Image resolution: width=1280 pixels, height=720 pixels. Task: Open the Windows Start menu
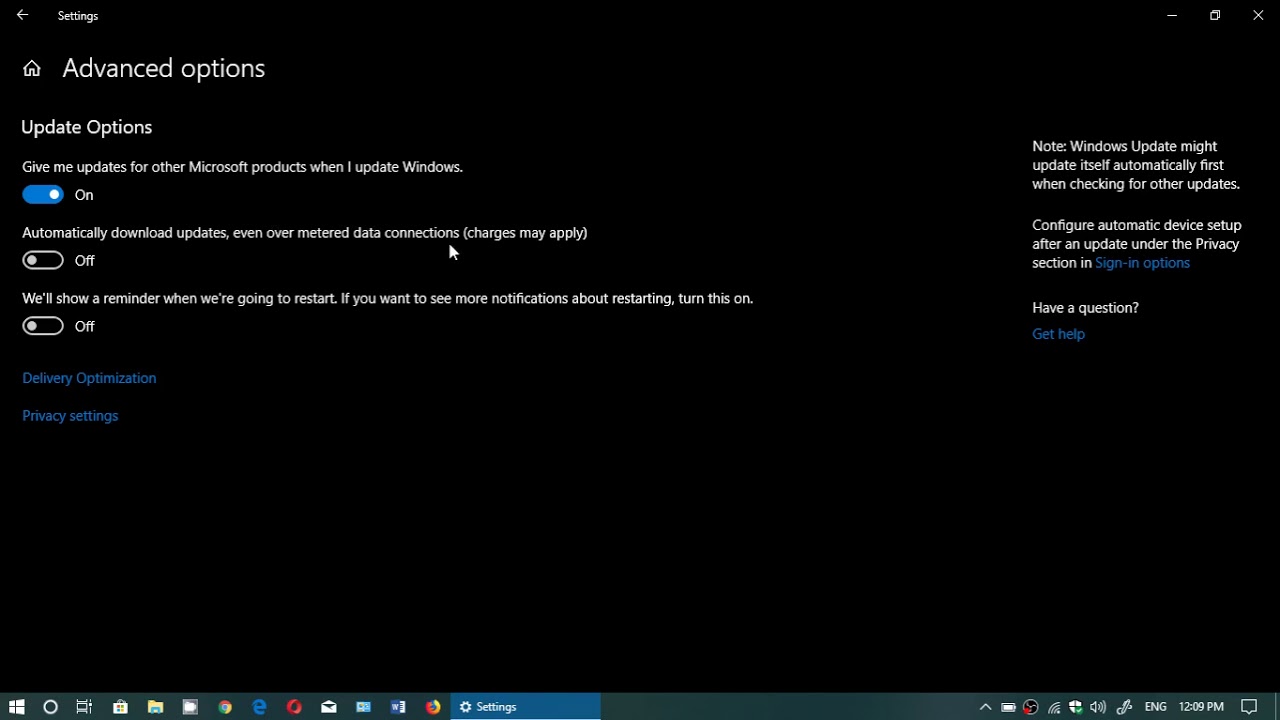[16, 707]
